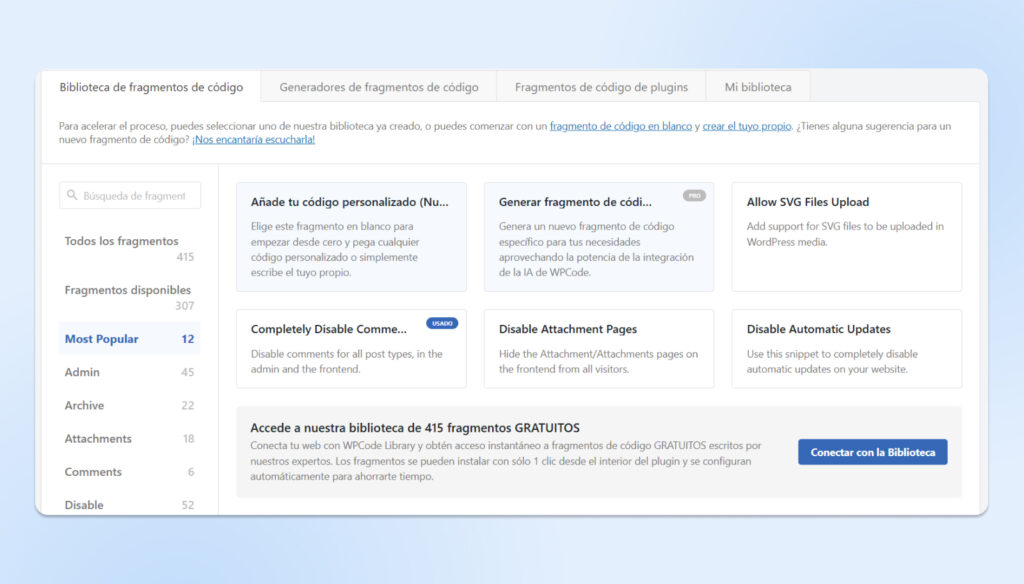The width and height of the screenshot is (1024, 584).
Task: Follow the fragmento de código en blanco link
Action: pos(620,126)
